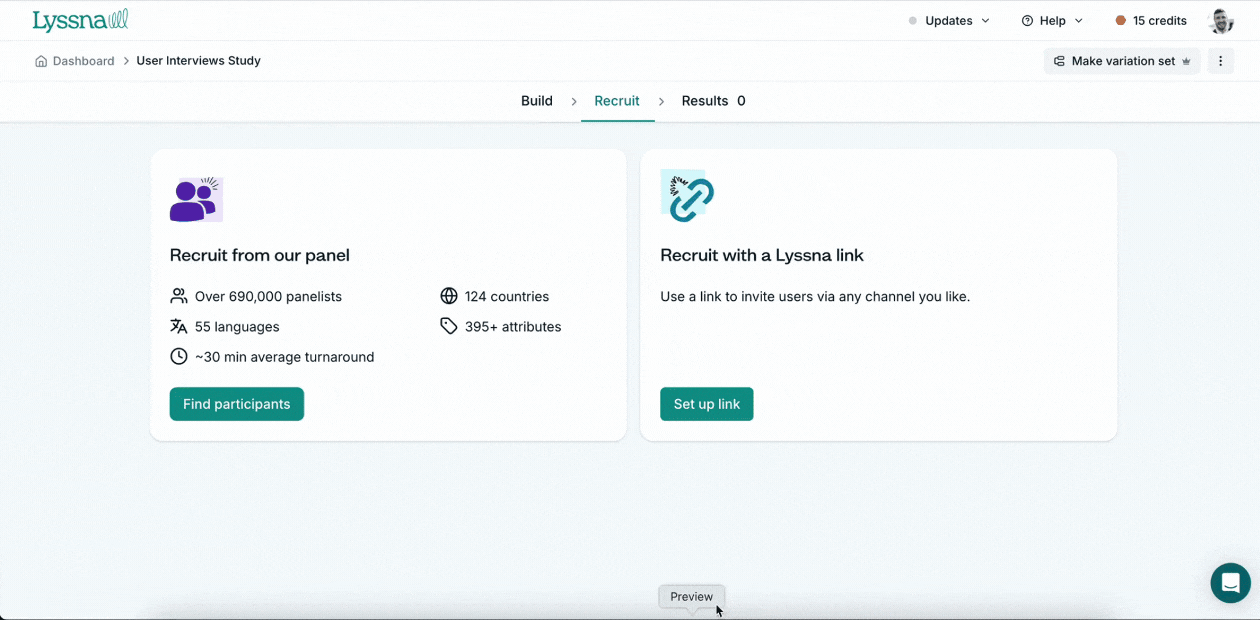This screenshot has width=1260, height=620.
Task: Click the three-dot more options icon
Action: (1220, 61)
